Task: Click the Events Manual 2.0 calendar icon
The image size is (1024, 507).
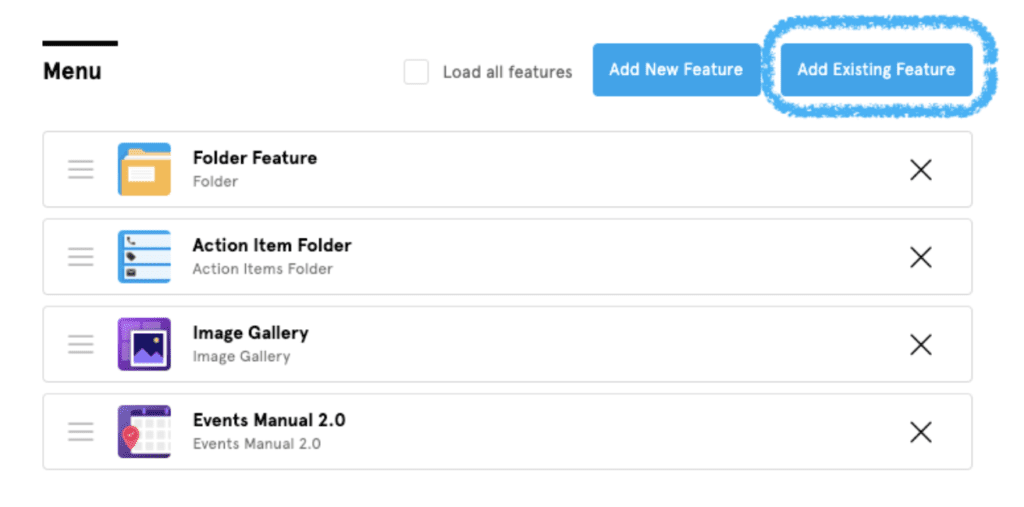Action: pyautogui.click(x=144, y=432)
